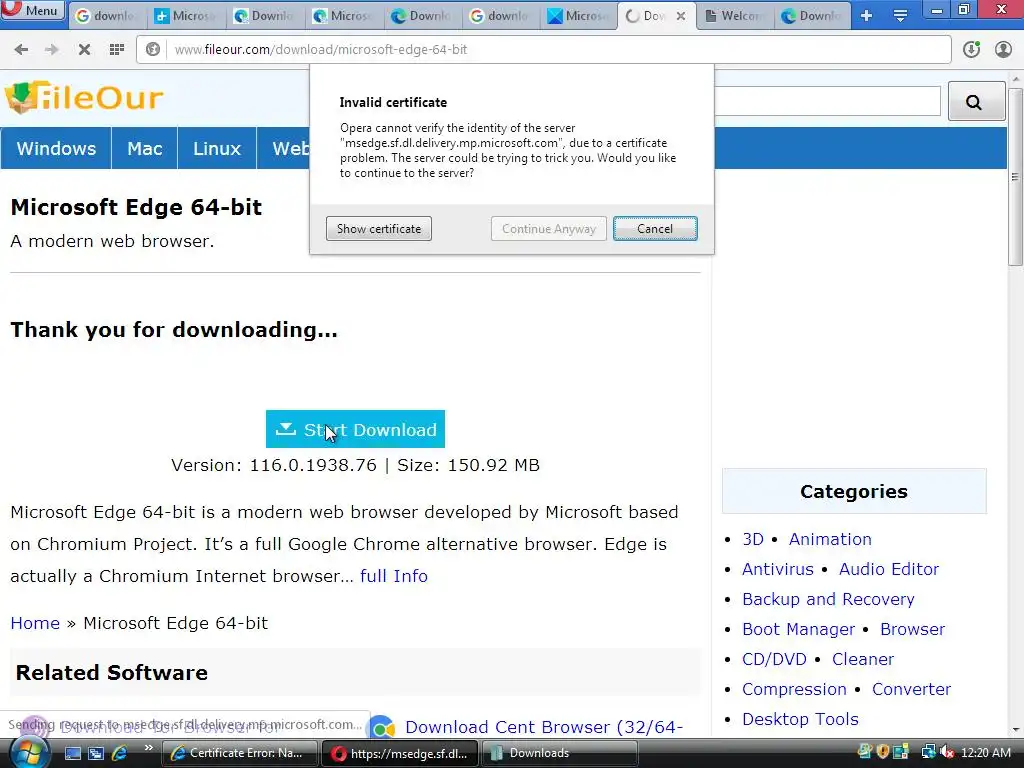The width and height of the screenshot is (1024, 768).
Task: Click Switch between windows quick launch icon
Action: coord(96,753)
